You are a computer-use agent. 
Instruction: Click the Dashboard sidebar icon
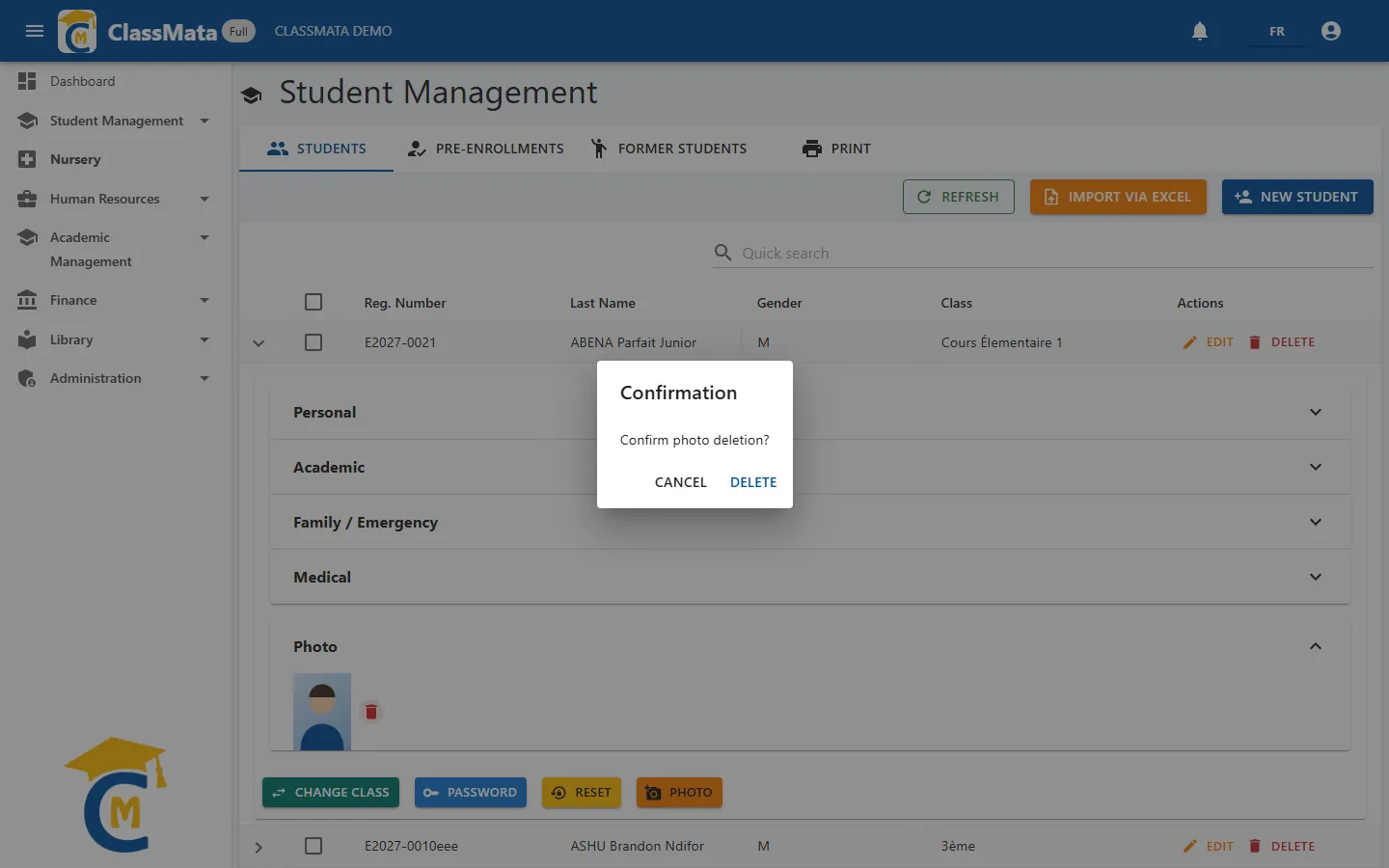(x=27, y=81)
